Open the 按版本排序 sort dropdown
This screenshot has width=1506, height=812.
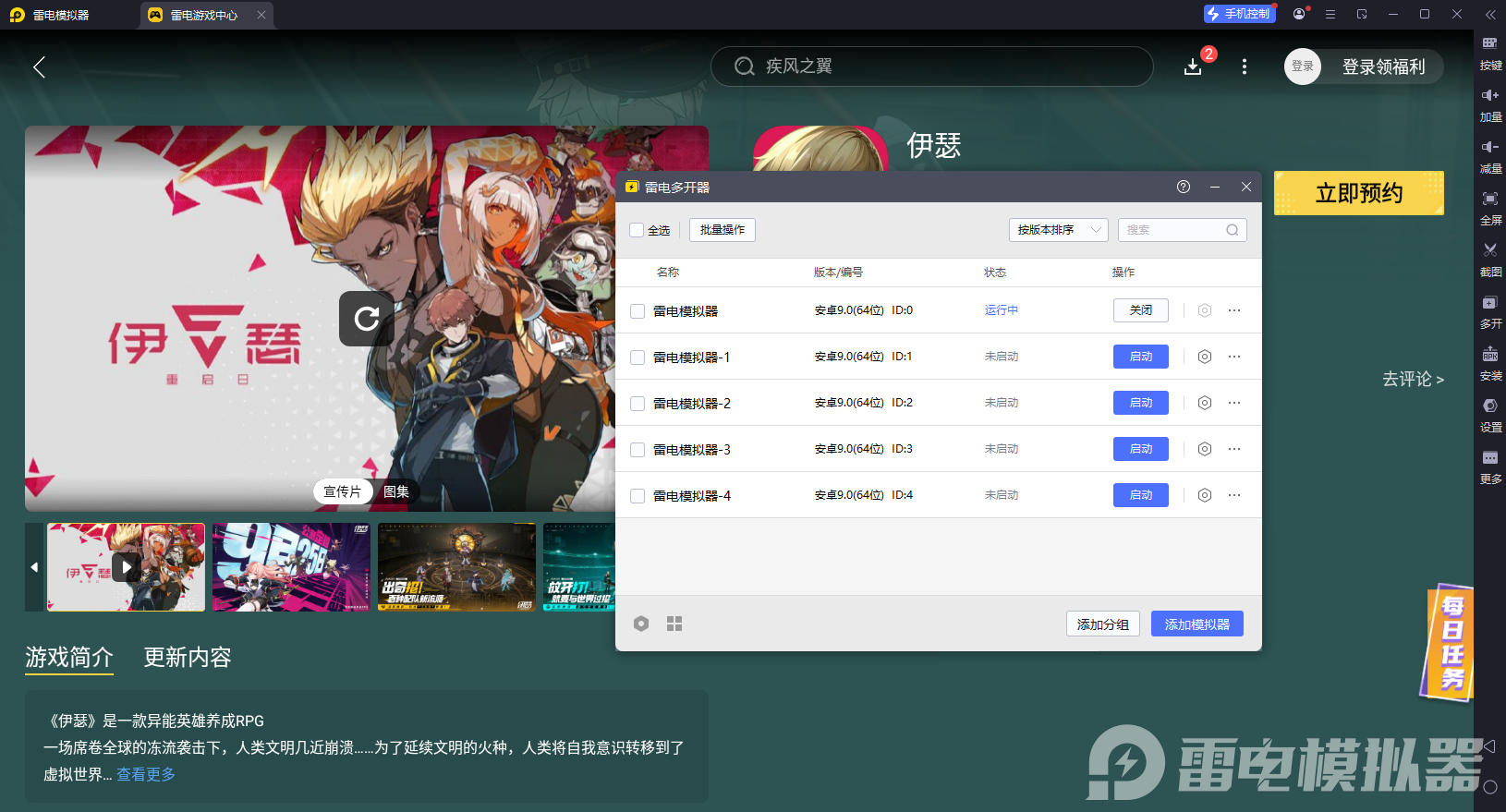tap(1058, 230)
